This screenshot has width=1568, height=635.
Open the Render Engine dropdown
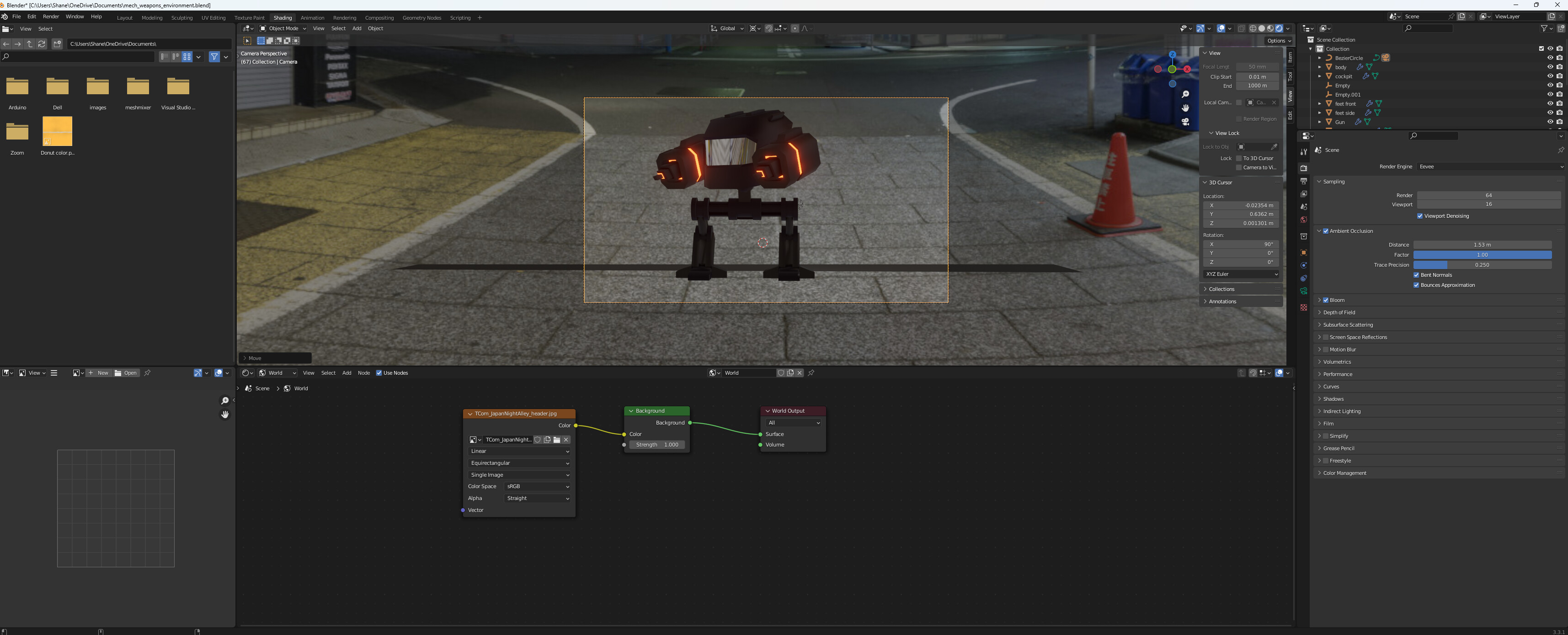1490,167
